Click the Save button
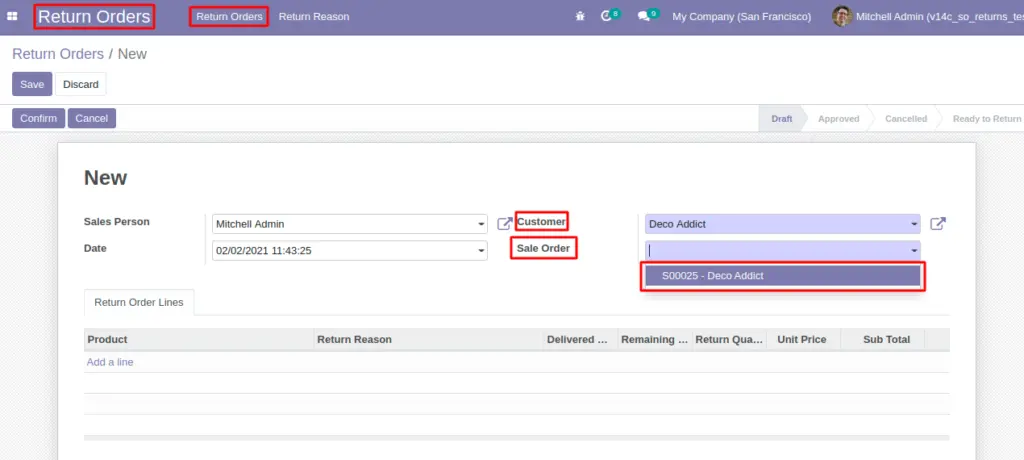1024x460 pixels. [32, 84]
